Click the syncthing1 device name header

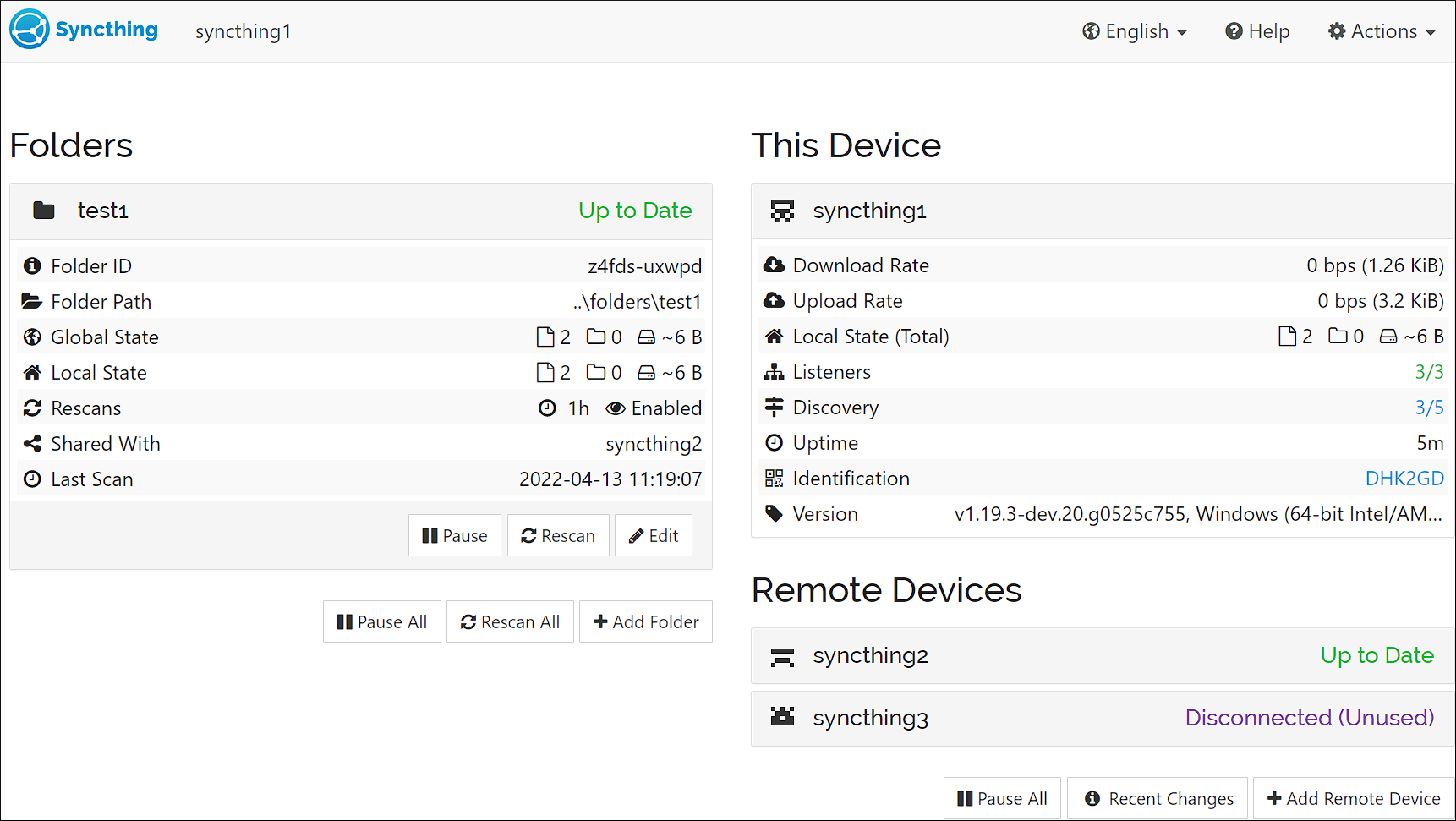click(870, 211)
